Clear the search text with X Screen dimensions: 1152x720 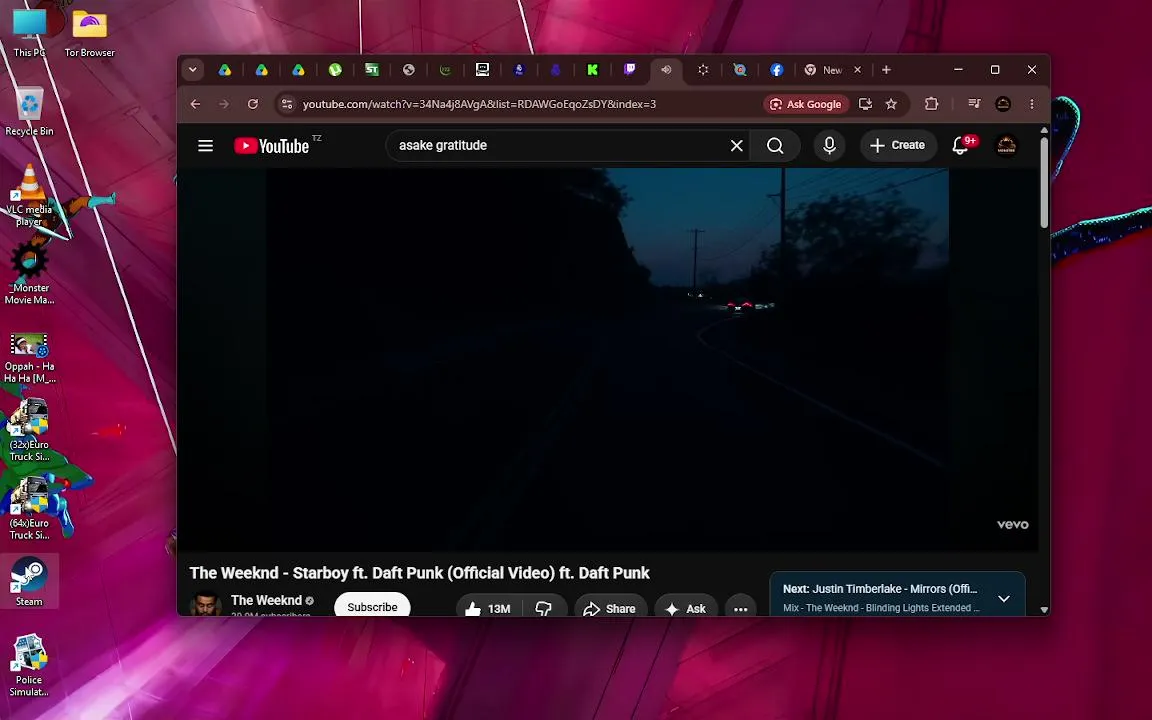click(737, 145)
